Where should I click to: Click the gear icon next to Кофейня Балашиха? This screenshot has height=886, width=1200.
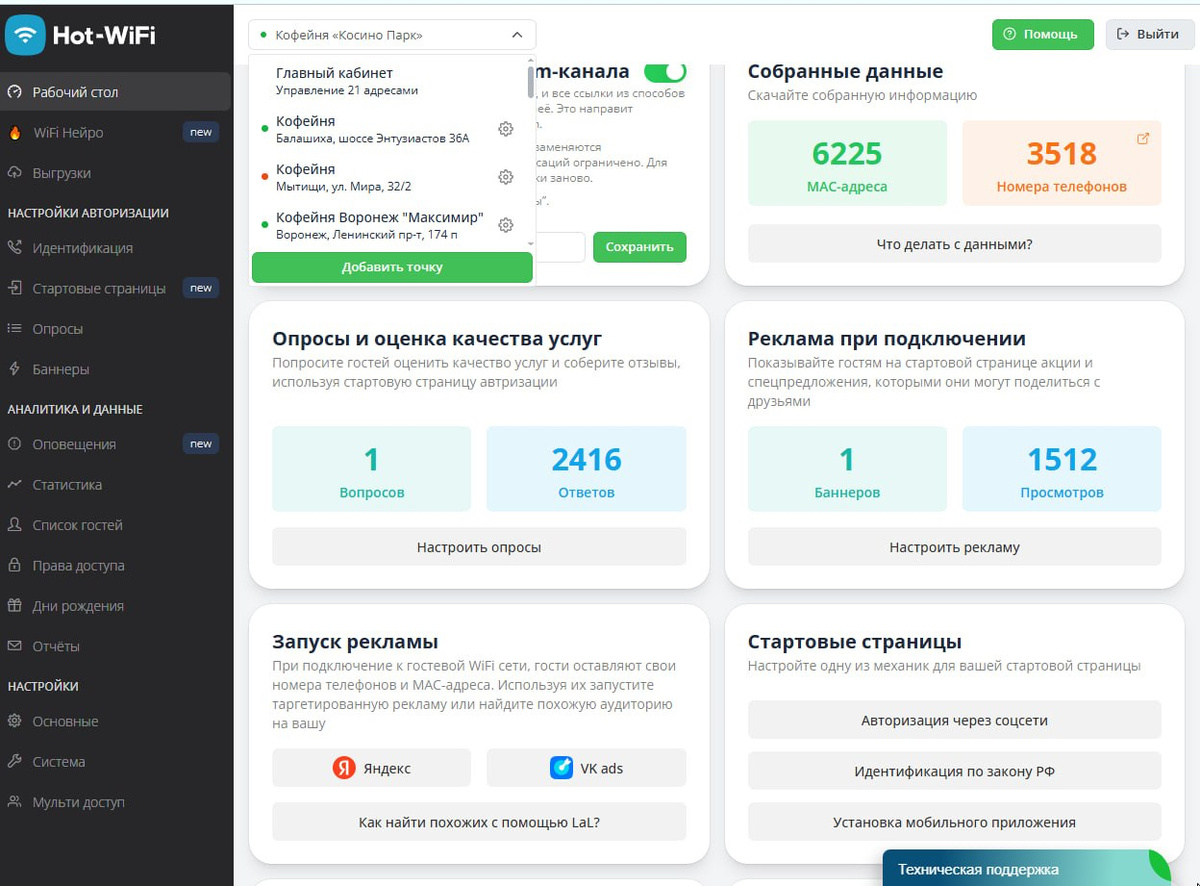pyautogui.click(x=505, y=128)
